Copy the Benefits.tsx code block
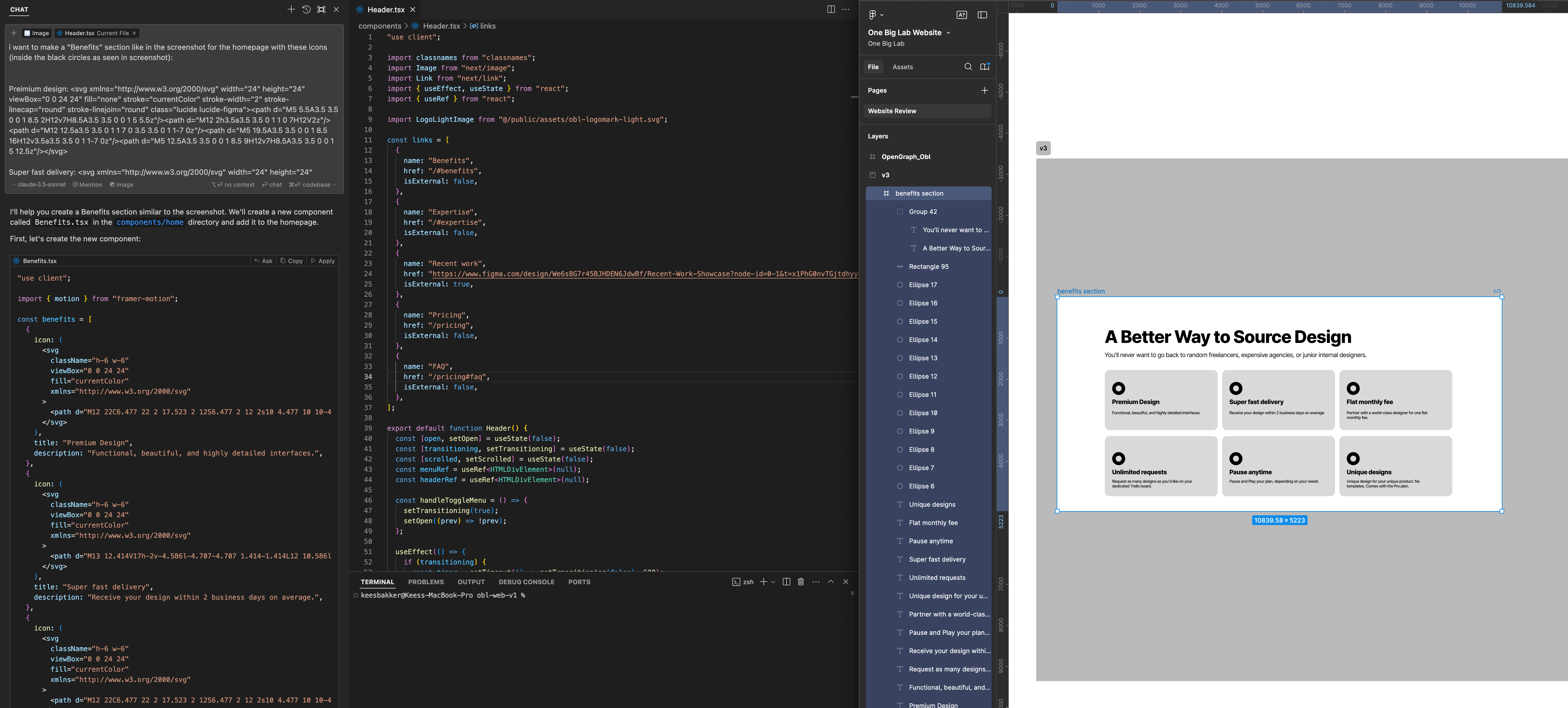1568x708 pixels. coord(291,260)
